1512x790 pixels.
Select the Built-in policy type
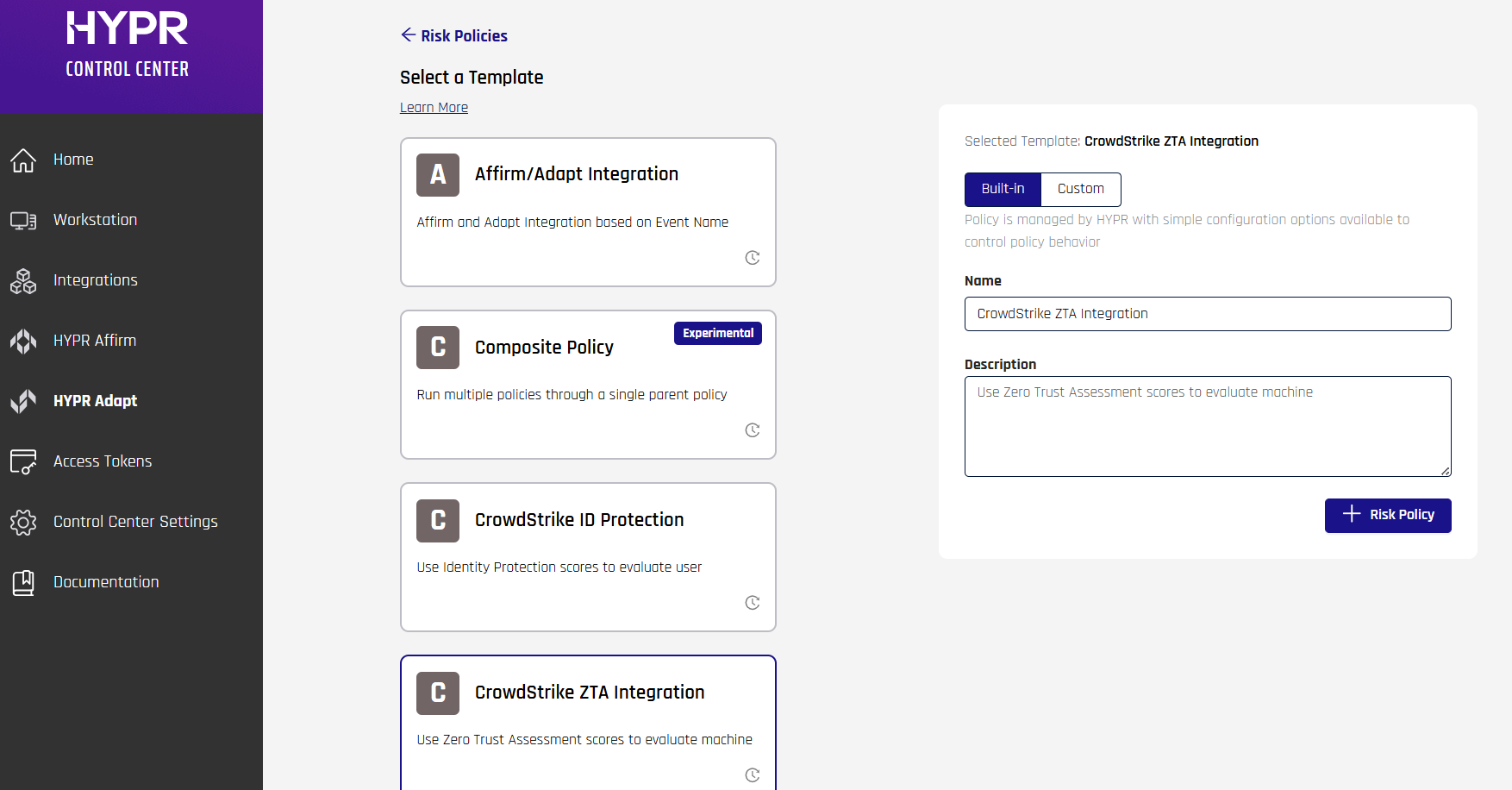(x=1003, y=190)
